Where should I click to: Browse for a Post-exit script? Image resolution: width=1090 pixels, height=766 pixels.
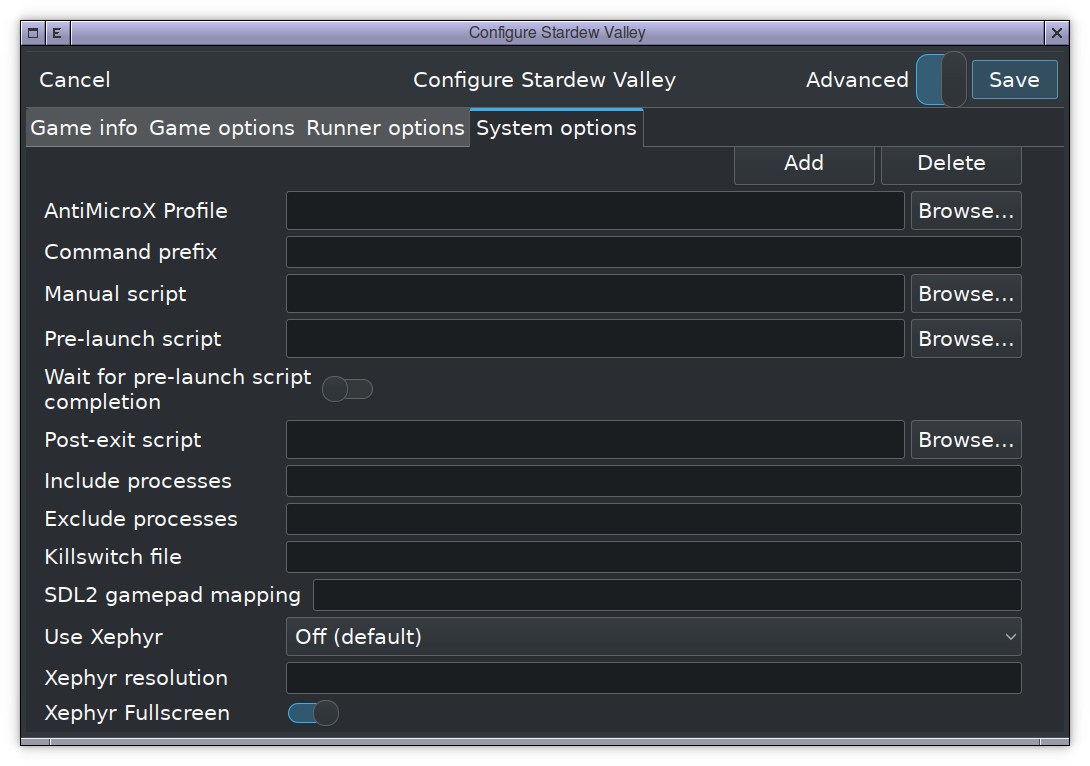click(966, 440)
